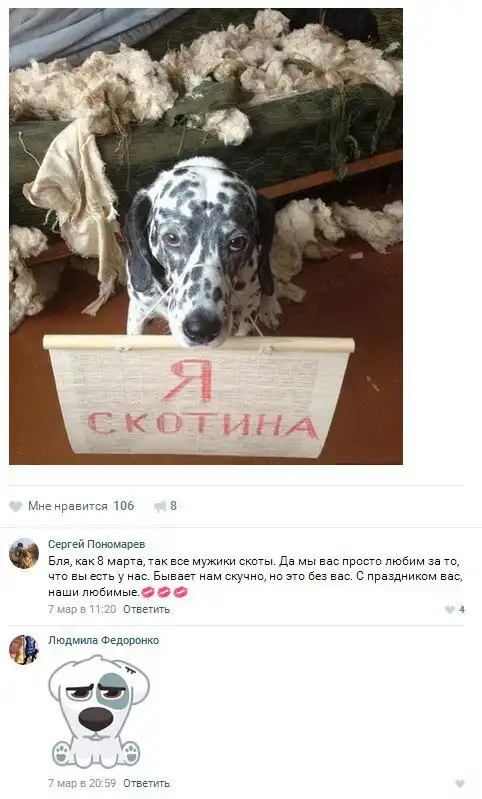Click the like count 4 on Сергей's comment
Image resolution: width=482 pixels, height=799 pixels.
point(462,609)
